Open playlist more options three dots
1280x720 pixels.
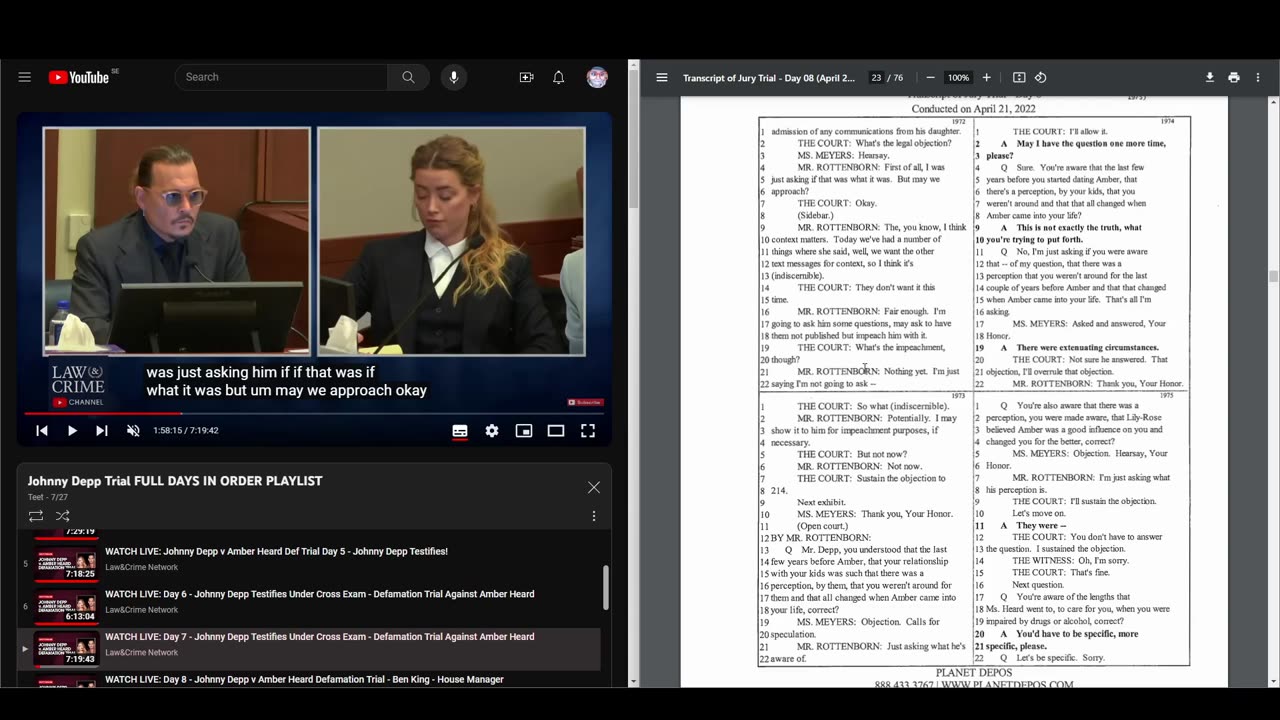[x=594, y=516]
